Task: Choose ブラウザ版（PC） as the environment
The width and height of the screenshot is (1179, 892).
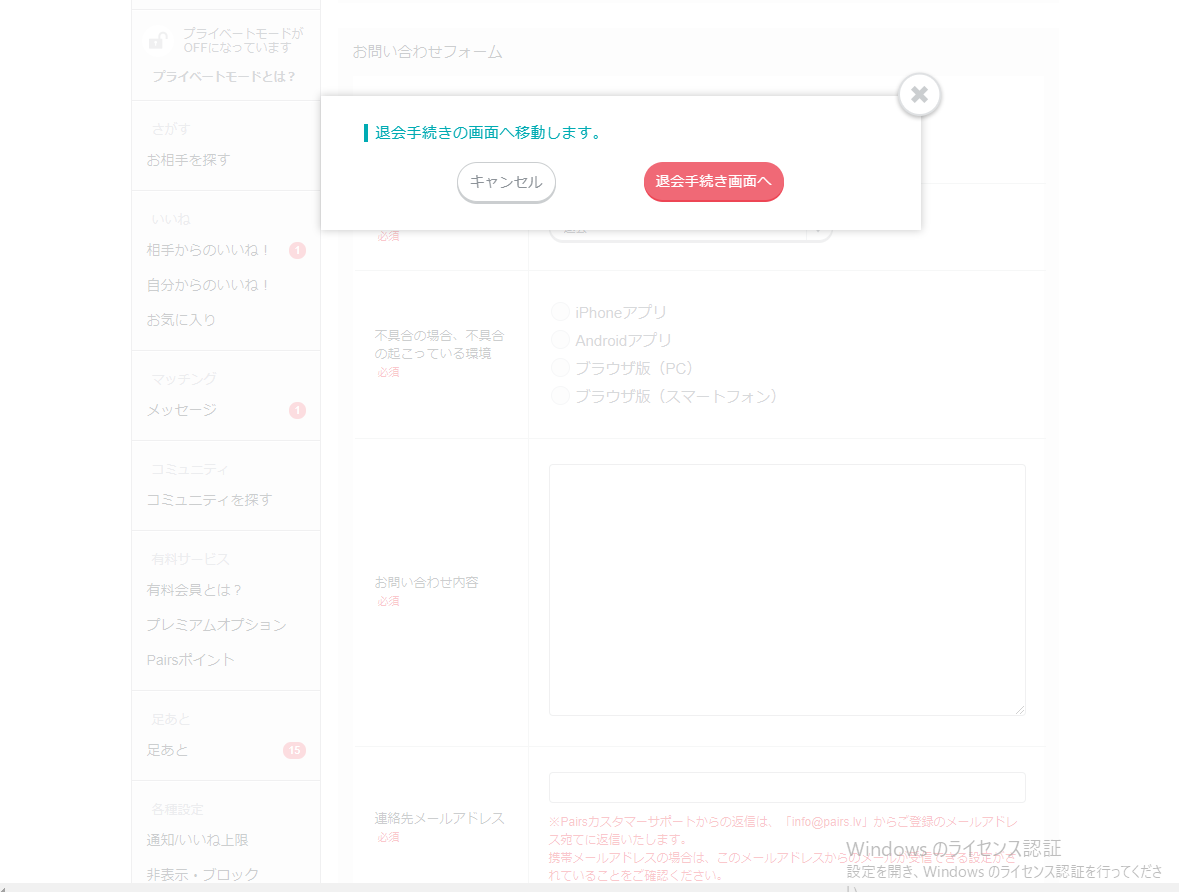Action: pyautogui.click(x=560, y=367)
